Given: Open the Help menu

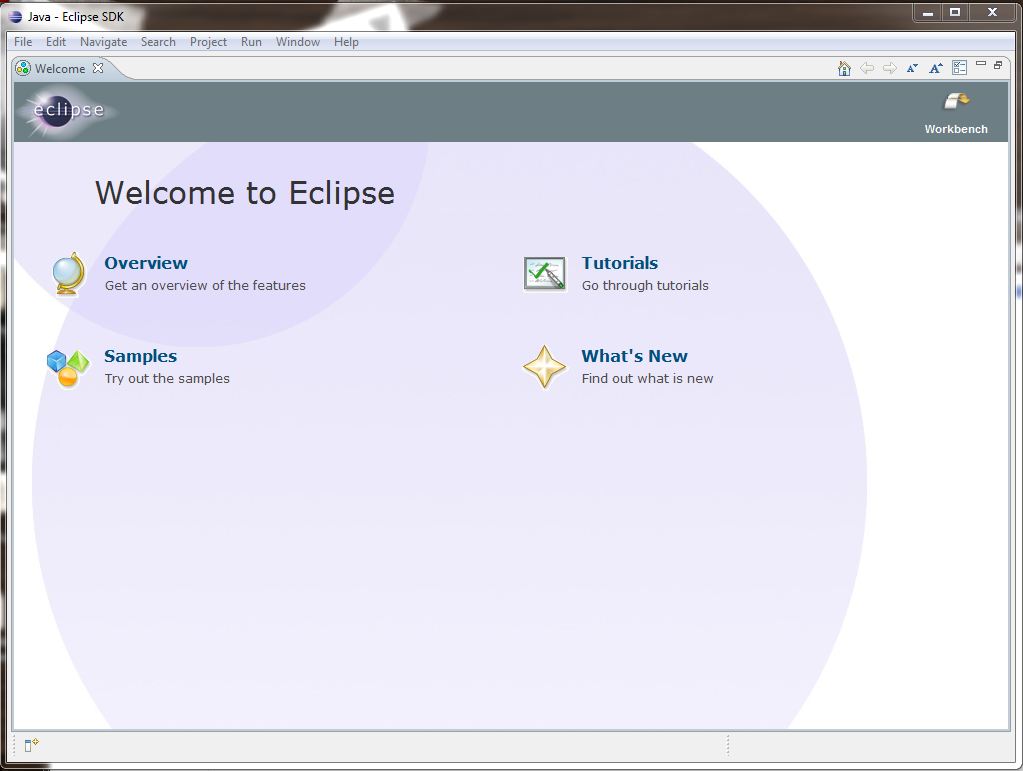Looking at the screenshot, I should pyautogui.click(x=346, y=42).
